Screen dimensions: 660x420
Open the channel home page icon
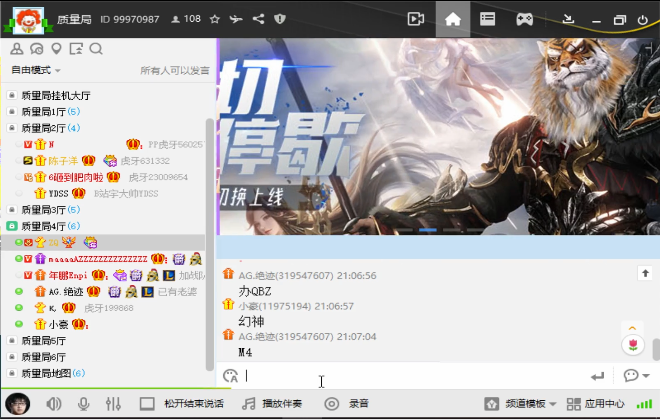click(x=452, y=19)
